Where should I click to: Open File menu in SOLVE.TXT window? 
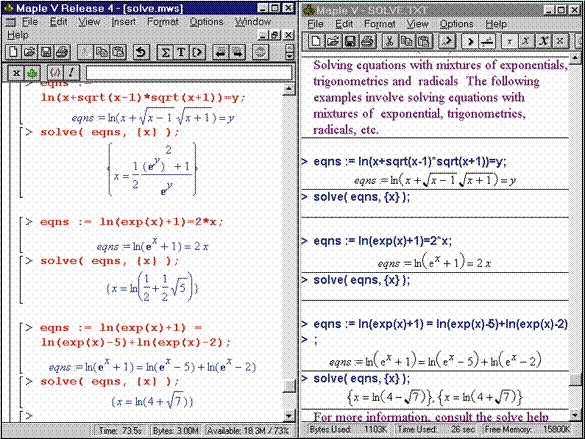click(315, 24)
